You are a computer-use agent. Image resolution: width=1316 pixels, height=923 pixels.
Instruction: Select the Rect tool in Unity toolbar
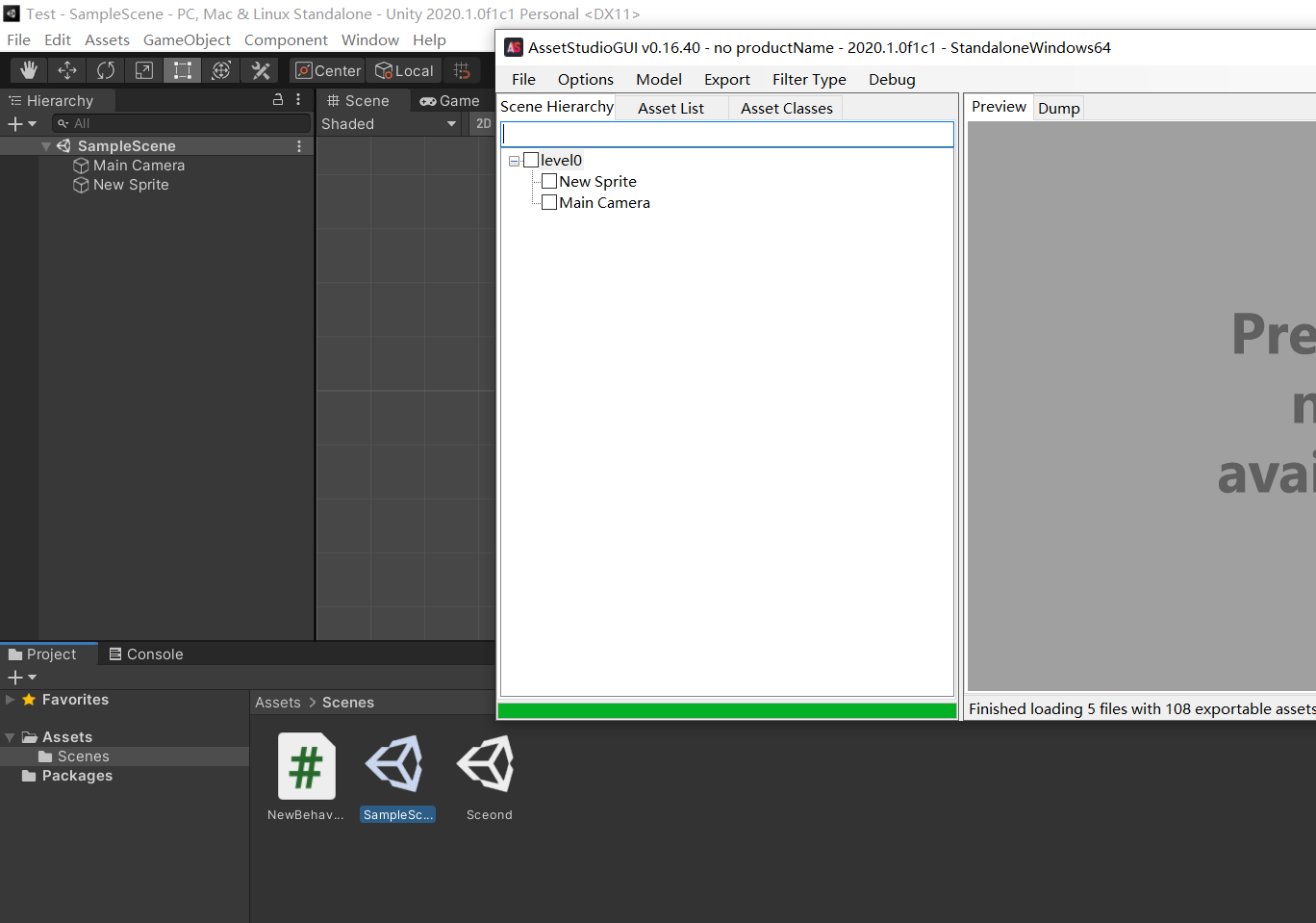tap(183, 70)
